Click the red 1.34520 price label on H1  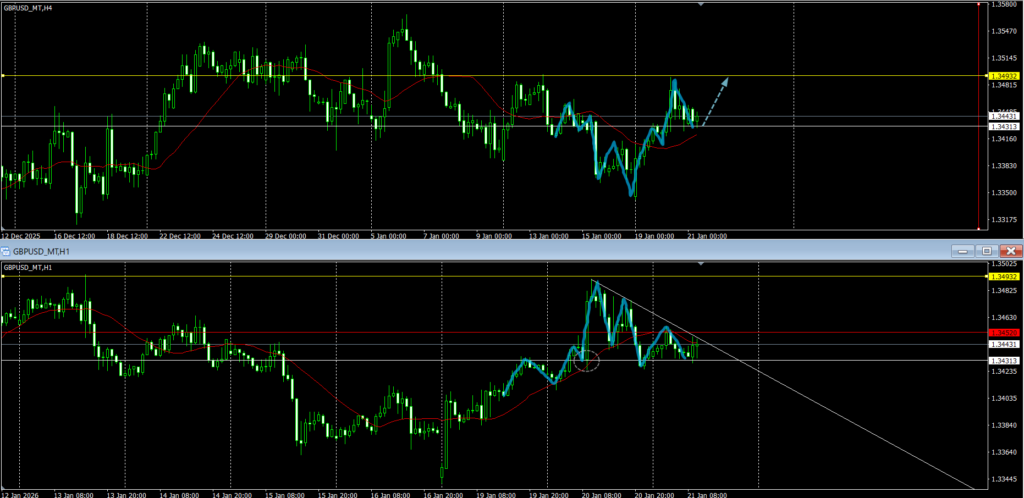click(1003, 332)
